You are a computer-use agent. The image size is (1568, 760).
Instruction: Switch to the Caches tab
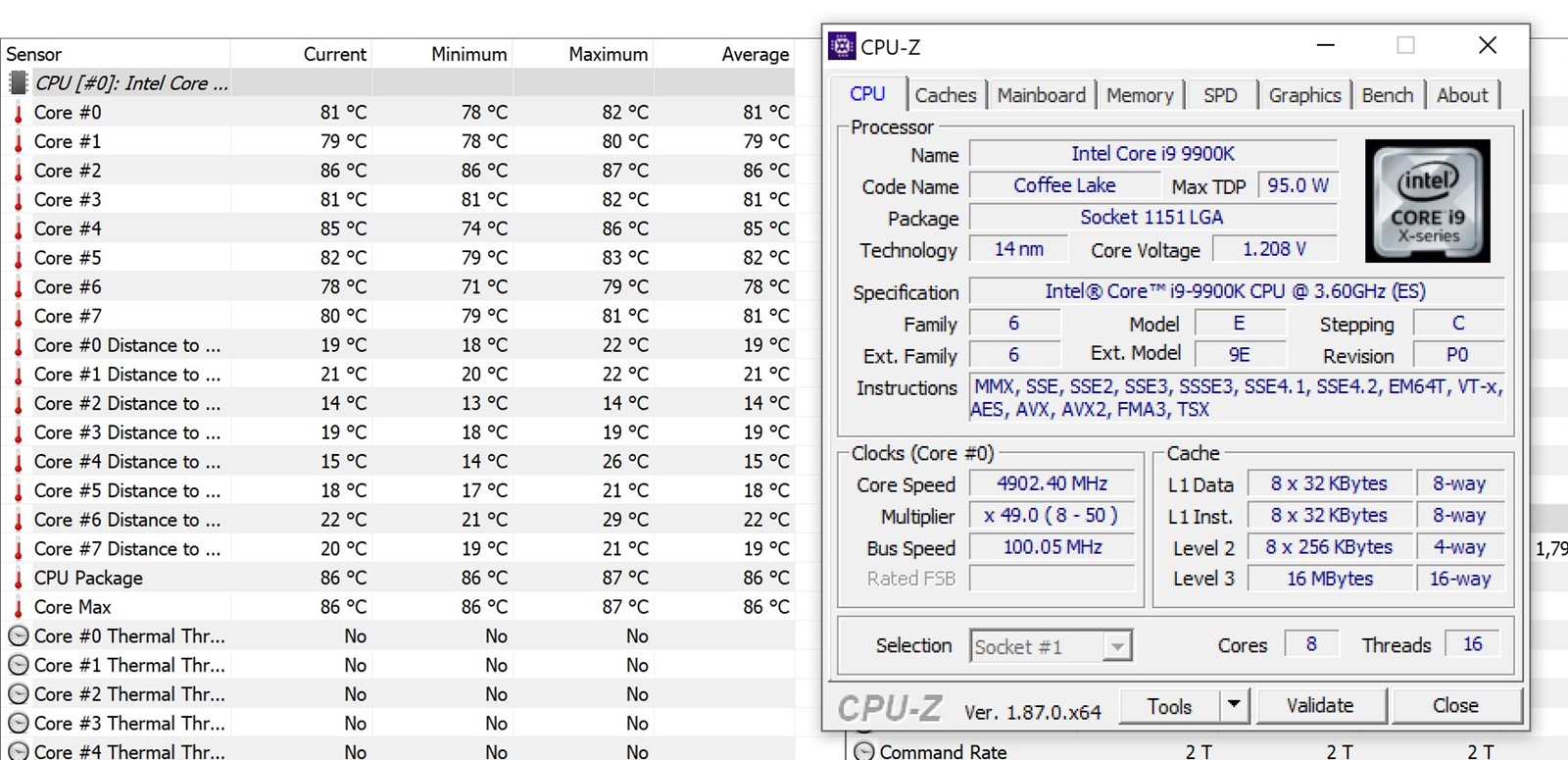point(946,95)
